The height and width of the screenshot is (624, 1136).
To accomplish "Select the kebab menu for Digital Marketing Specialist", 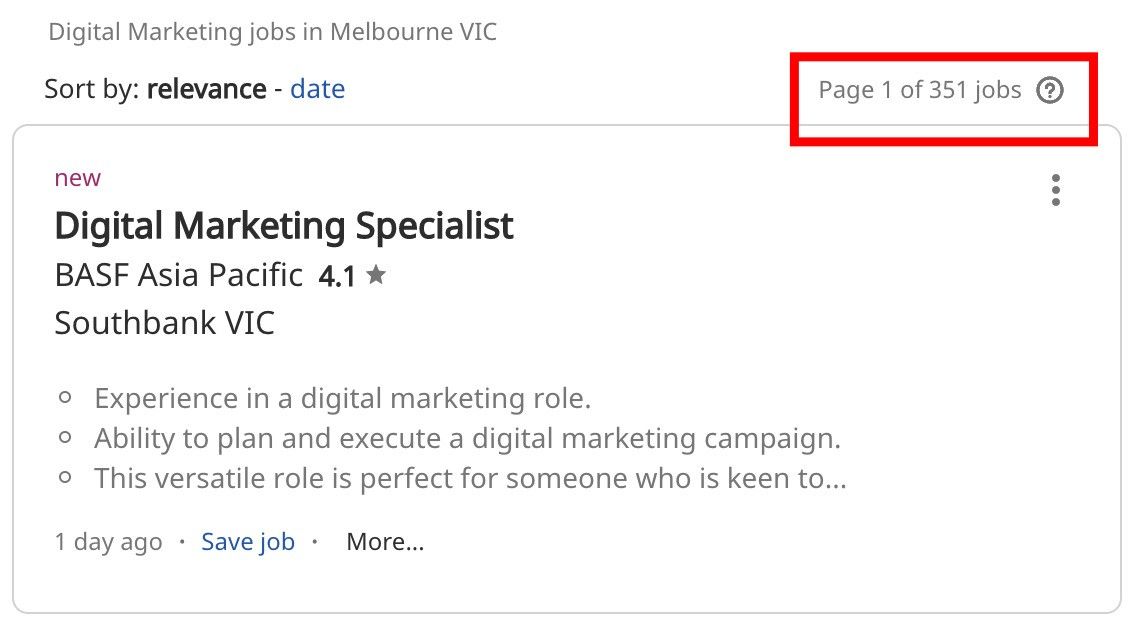I will [x=1056, y=190].
